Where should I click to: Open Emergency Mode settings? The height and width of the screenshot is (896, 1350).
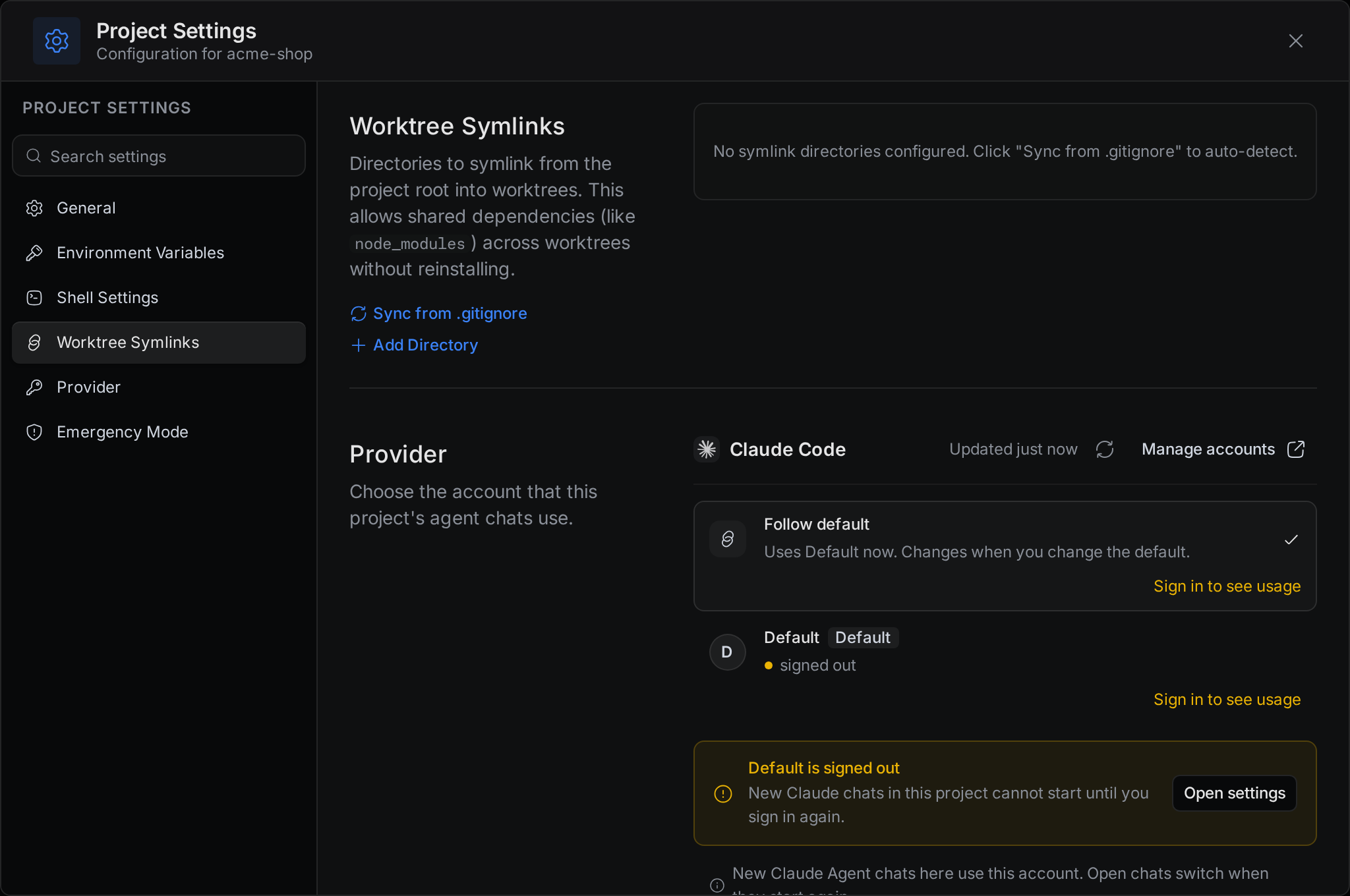pyautogui.click(x=159, y=432)
